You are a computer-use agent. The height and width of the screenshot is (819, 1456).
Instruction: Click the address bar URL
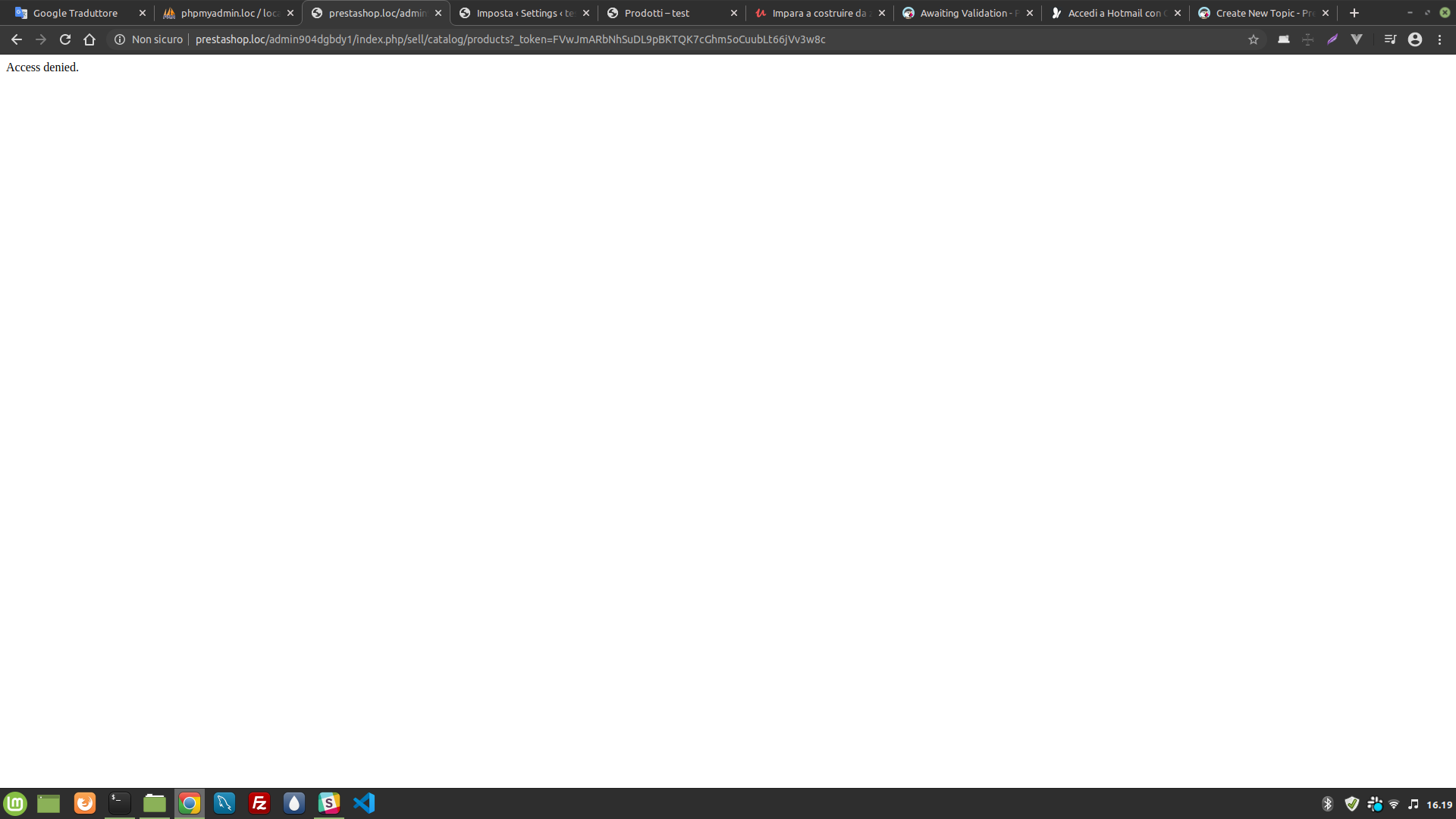coord(510,39)
